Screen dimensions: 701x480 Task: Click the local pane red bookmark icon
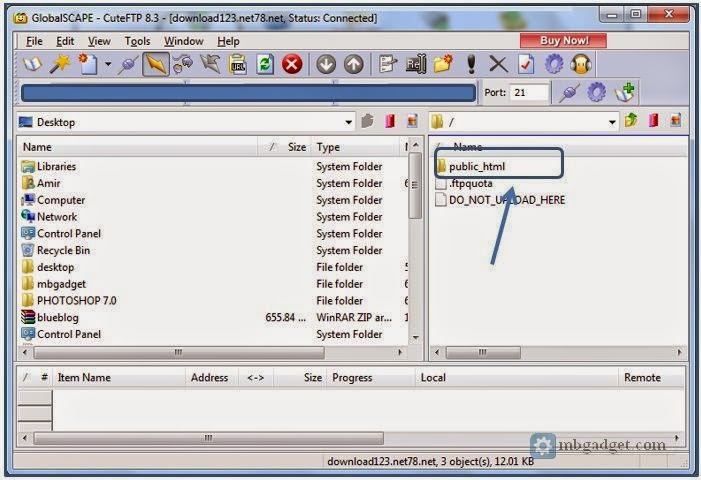(x=390, y=121)
